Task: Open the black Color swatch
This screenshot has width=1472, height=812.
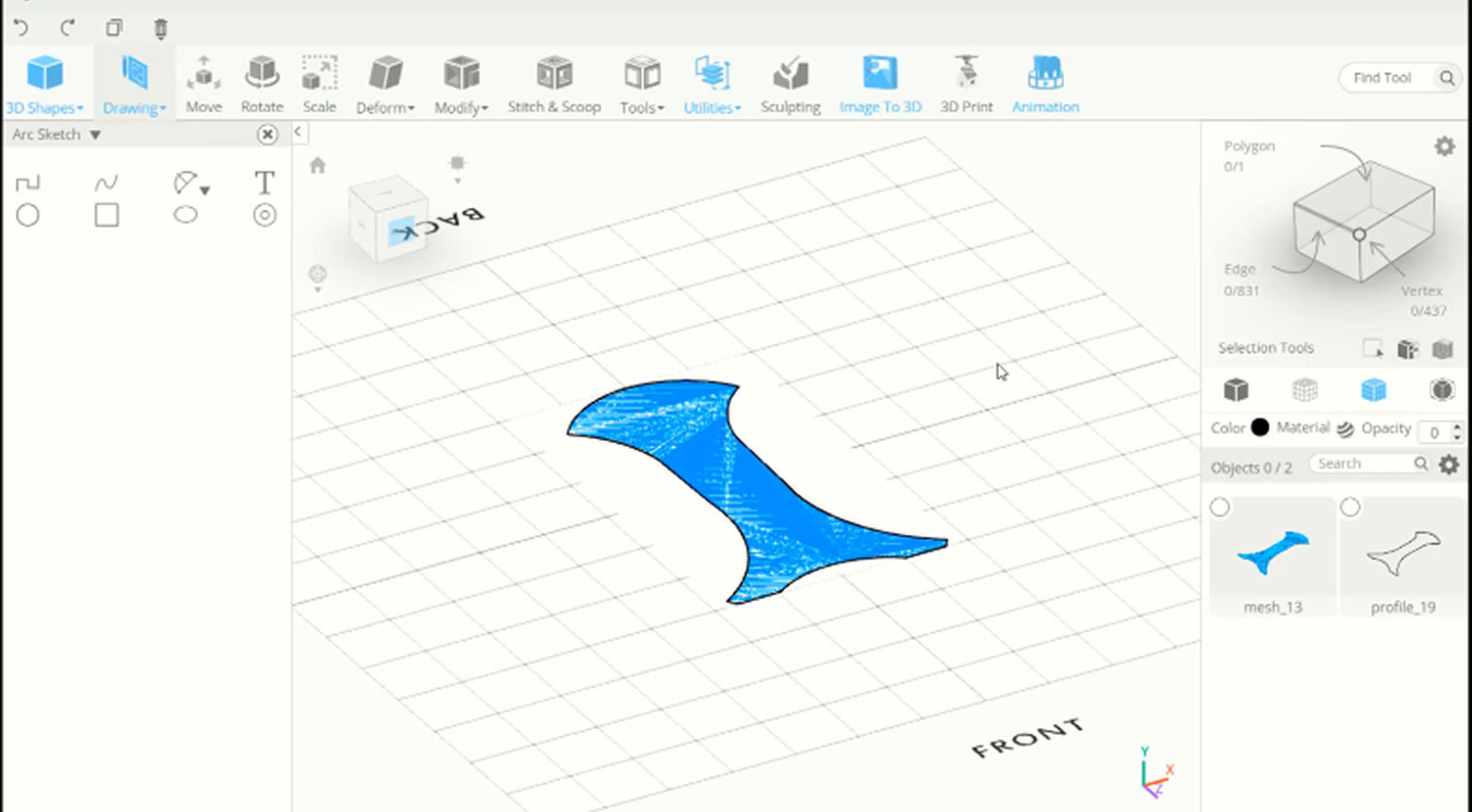Action: (1260, 427)
